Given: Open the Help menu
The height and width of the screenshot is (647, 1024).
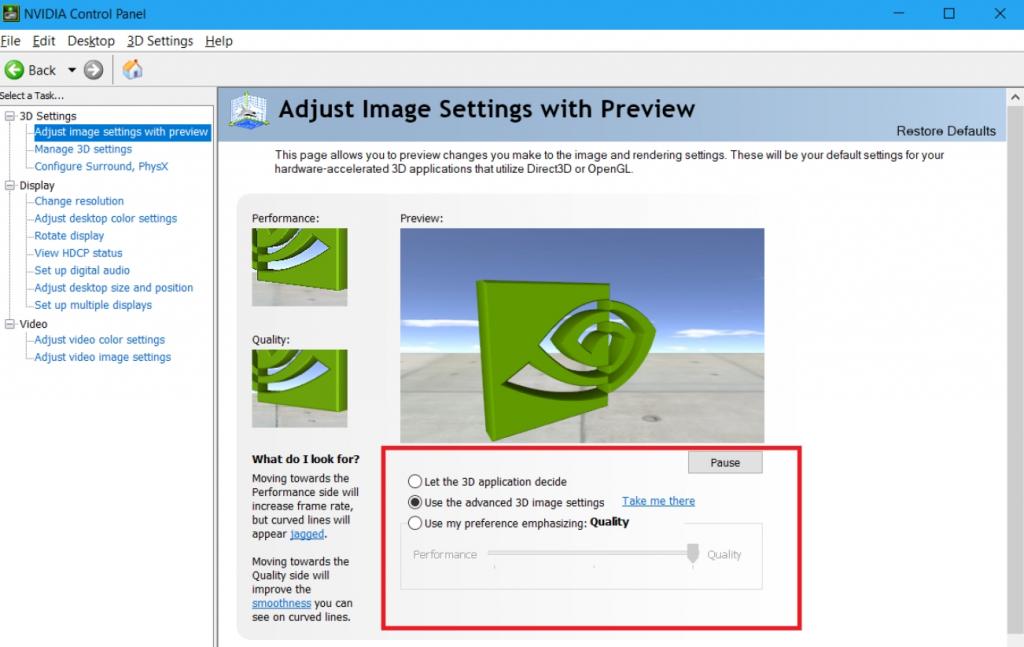Looking at the screenshot, I should (x=219, y=41).
